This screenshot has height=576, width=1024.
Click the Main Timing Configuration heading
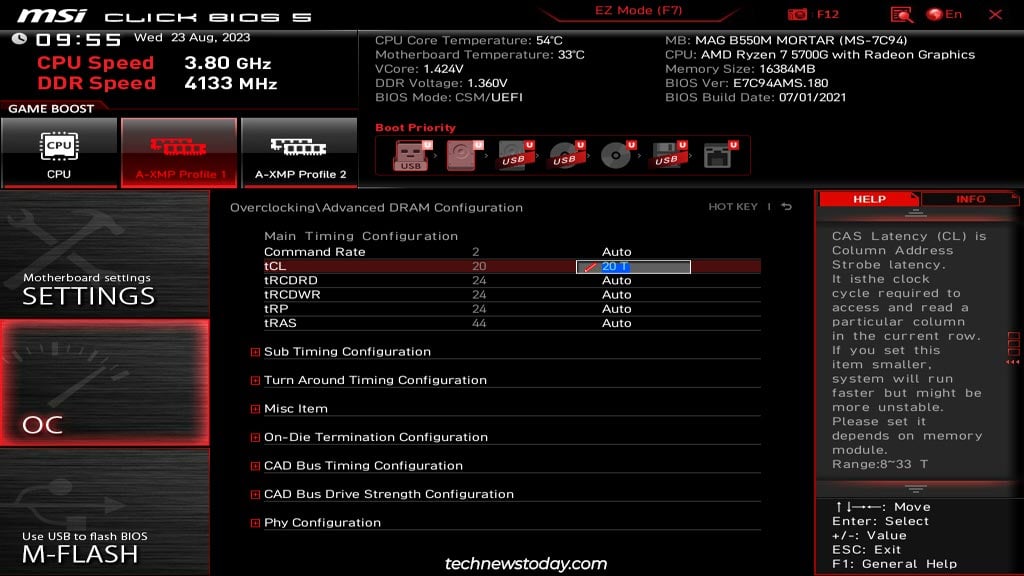361,236
